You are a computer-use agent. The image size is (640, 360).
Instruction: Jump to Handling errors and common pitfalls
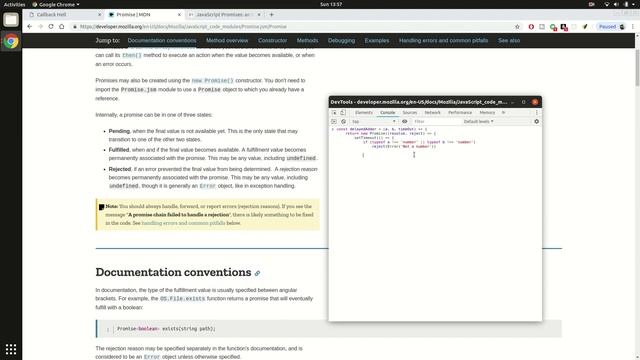443,40
